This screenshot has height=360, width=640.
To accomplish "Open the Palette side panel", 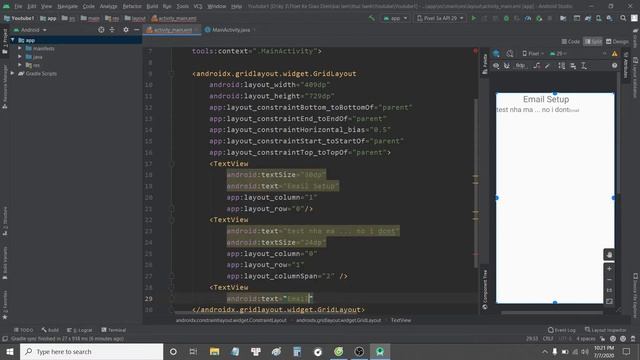I will pos(485,64).
